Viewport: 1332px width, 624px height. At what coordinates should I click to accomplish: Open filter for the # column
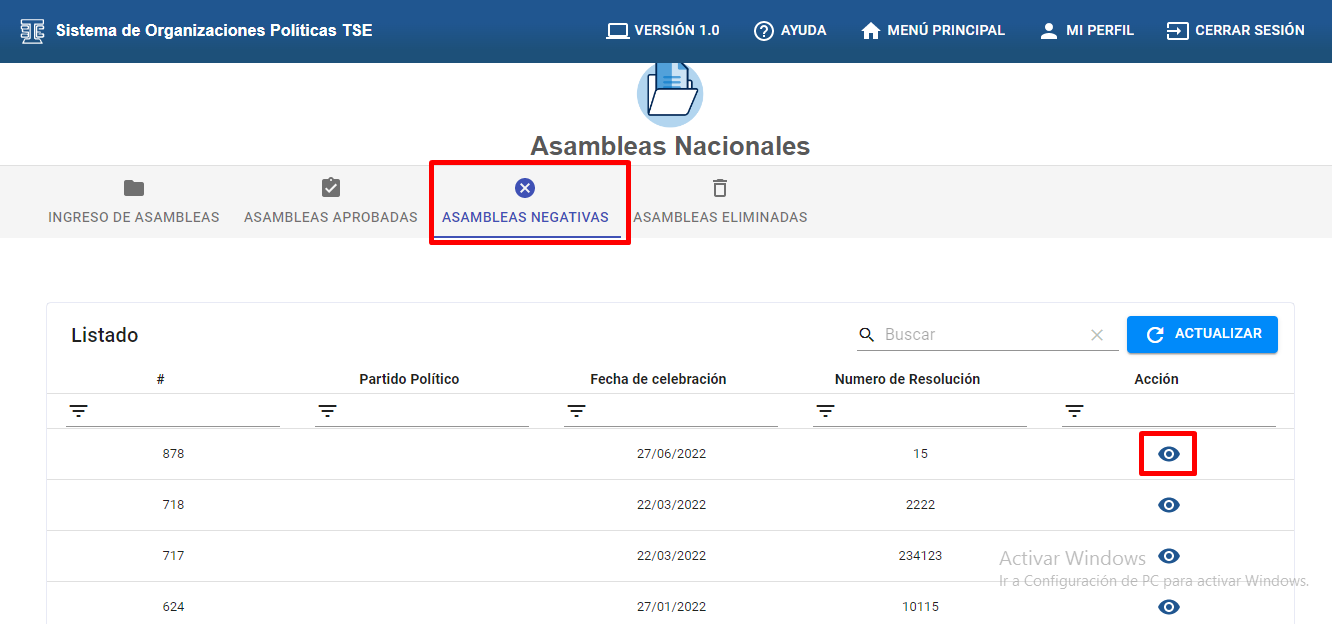79,411
